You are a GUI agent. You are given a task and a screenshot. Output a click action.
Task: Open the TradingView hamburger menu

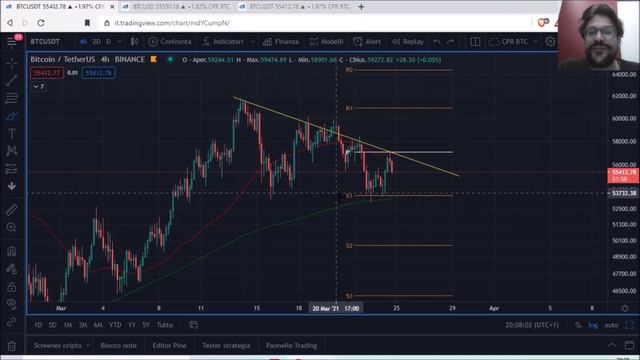(x=11, y=42)
